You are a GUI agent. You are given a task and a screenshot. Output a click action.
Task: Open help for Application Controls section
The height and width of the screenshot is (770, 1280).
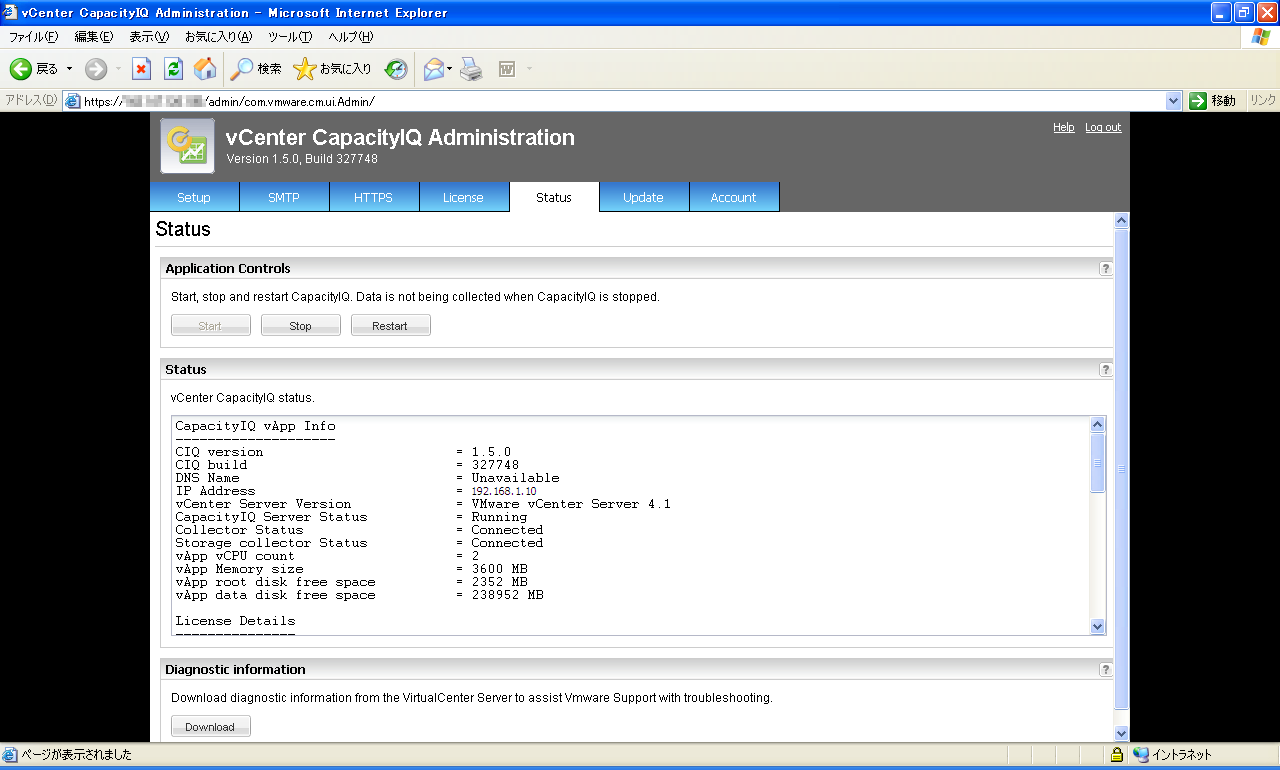(1105, 268)
